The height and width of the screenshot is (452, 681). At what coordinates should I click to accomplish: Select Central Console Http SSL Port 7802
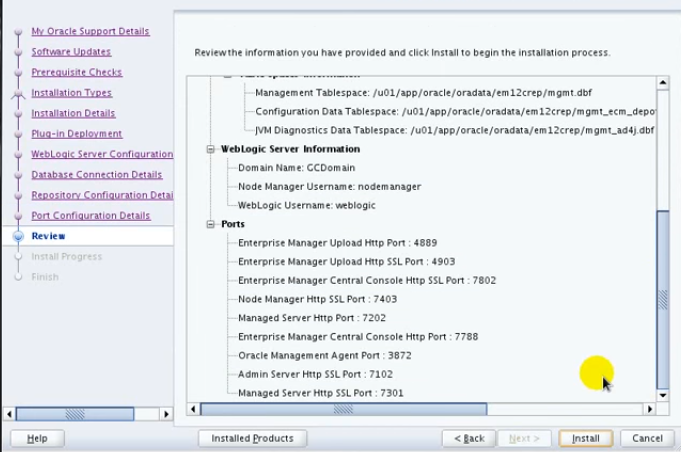(x=367, y=280)
